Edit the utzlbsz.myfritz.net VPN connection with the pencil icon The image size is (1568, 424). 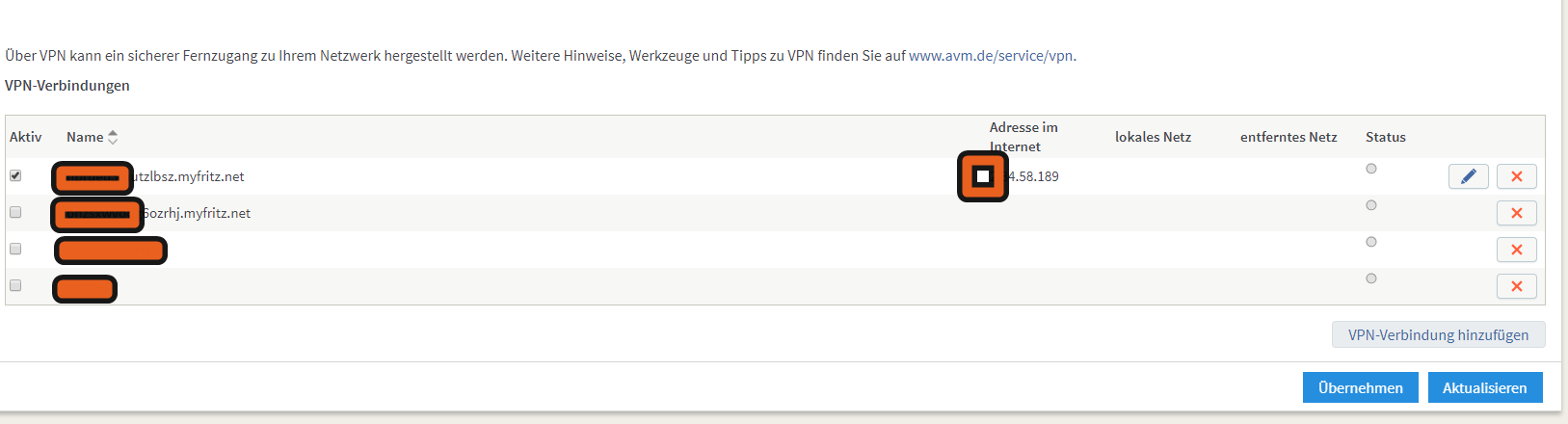(x=1468, y=176)
